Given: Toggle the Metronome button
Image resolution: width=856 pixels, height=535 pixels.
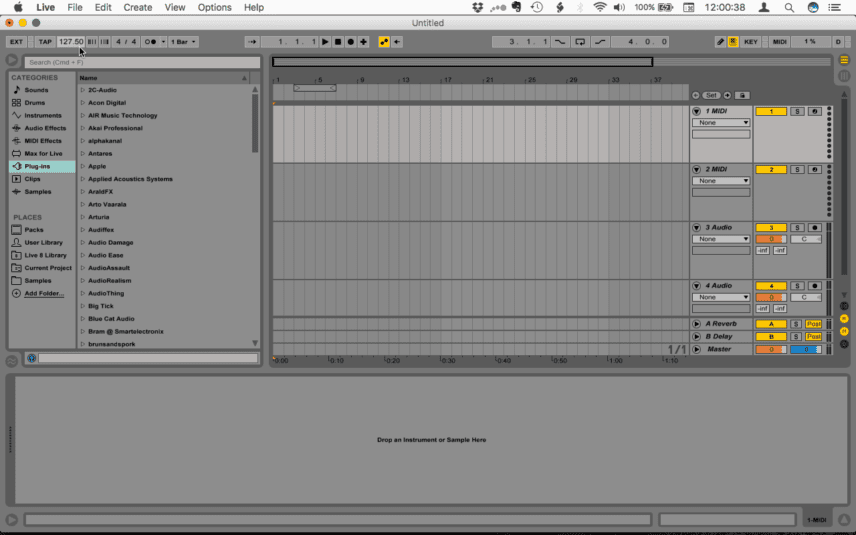Looking at the screenshot, I should click(x=150, y=41).
